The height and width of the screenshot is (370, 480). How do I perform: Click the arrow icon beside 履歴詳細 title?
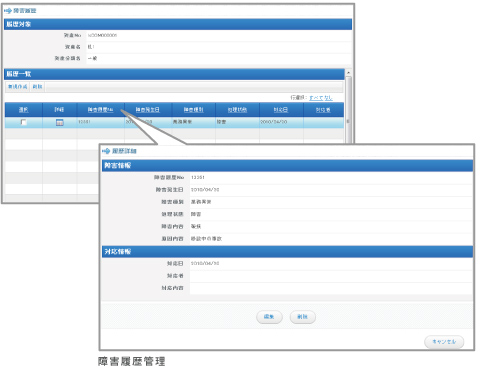(x=106, y=151)
